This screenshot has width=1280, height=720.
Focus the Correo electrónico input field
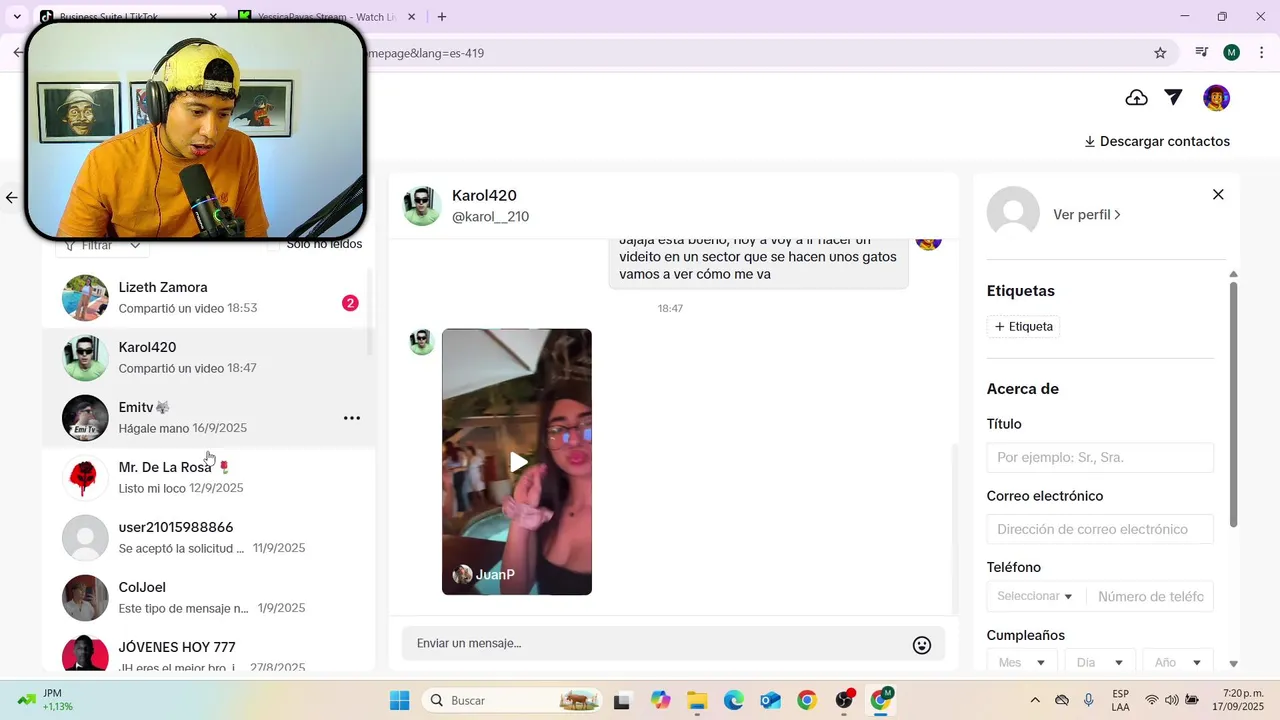click(1100, 530)
